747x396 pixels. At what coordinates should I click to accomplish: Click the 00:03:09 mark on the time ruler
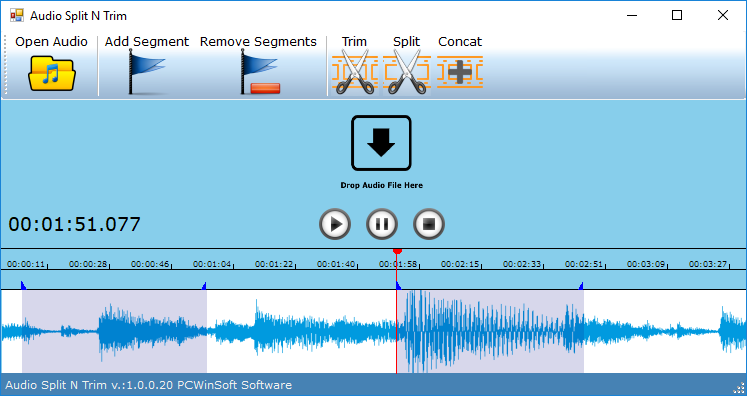point(646,264)
